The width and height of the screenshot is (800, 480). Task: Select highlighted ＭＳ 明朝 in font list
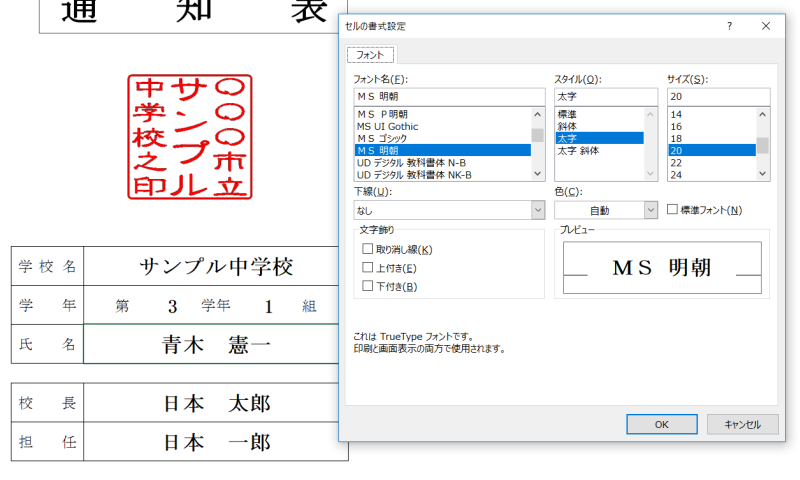coord(442,150)
